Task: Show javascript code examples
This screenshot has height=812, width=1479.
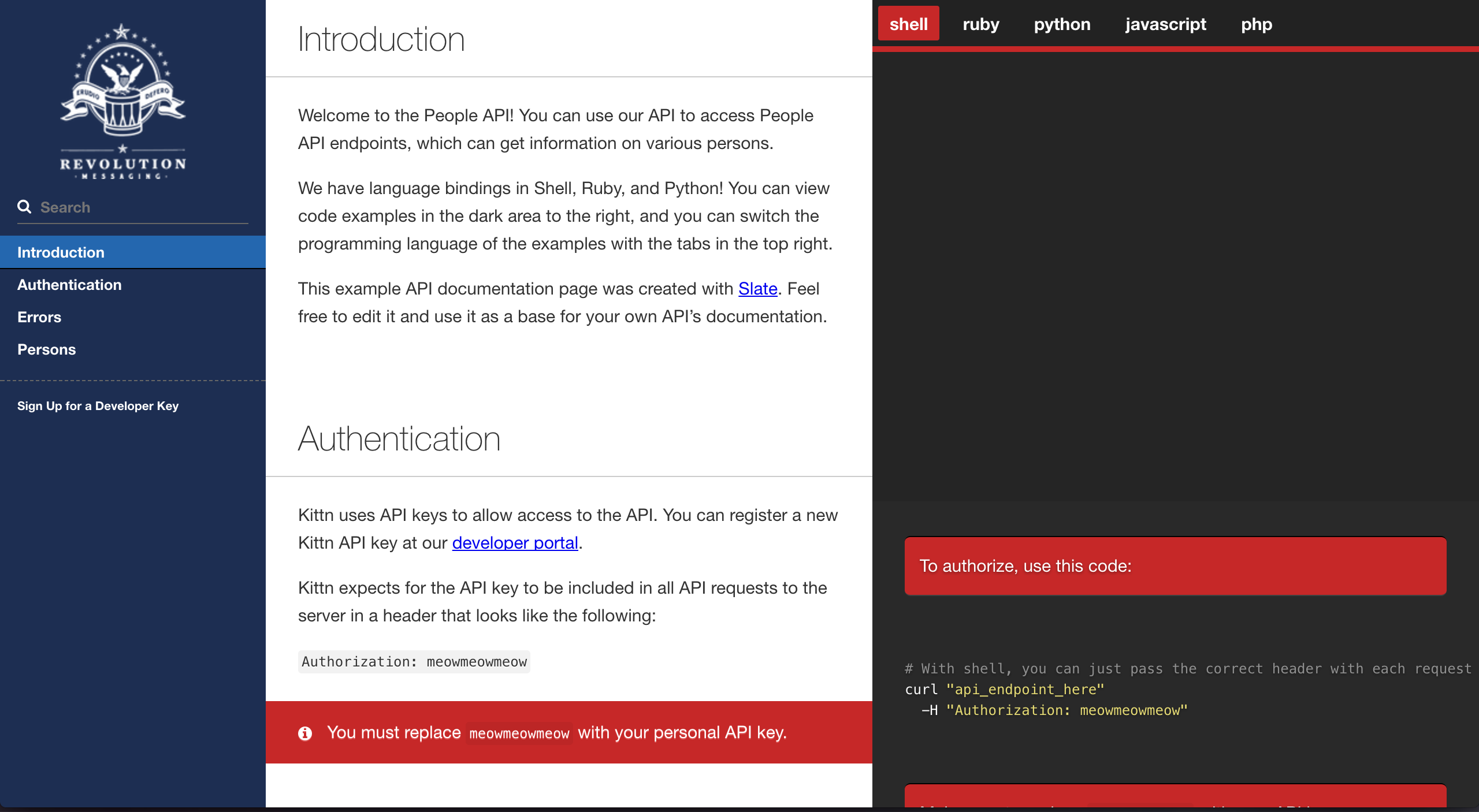Action: (x=1165, y=24)
